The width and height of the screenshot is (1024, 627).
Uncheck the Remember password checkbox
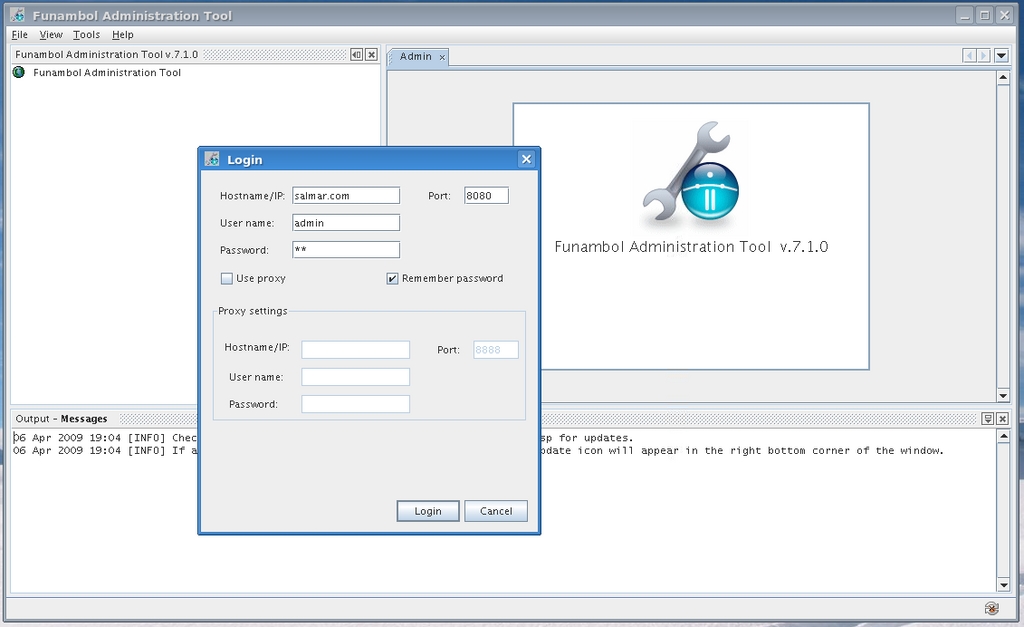(393, 278)
